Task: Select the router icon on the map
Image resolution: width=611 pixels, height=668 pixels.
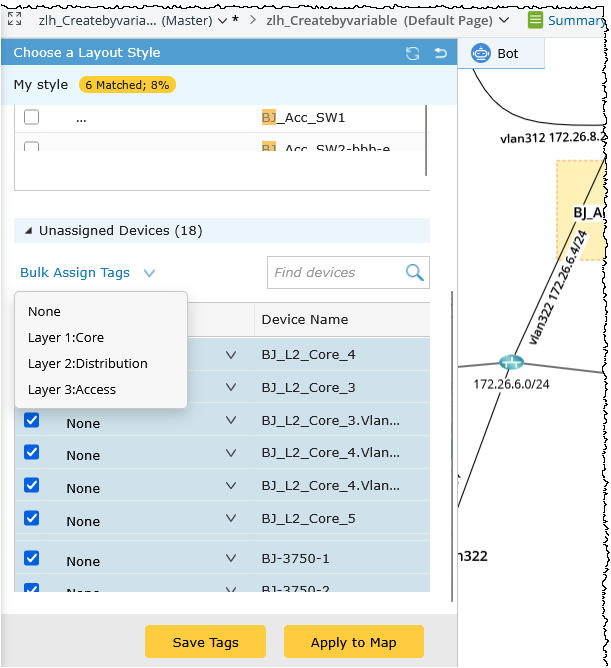Action: pos(511,362)
